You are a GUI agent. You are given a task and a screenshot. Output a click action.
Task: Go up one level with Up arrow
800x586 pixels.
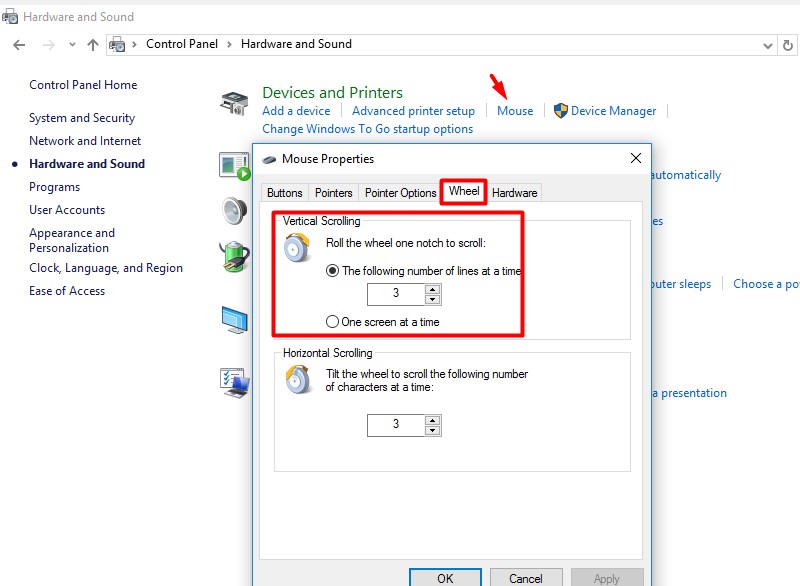coord(93,45)
